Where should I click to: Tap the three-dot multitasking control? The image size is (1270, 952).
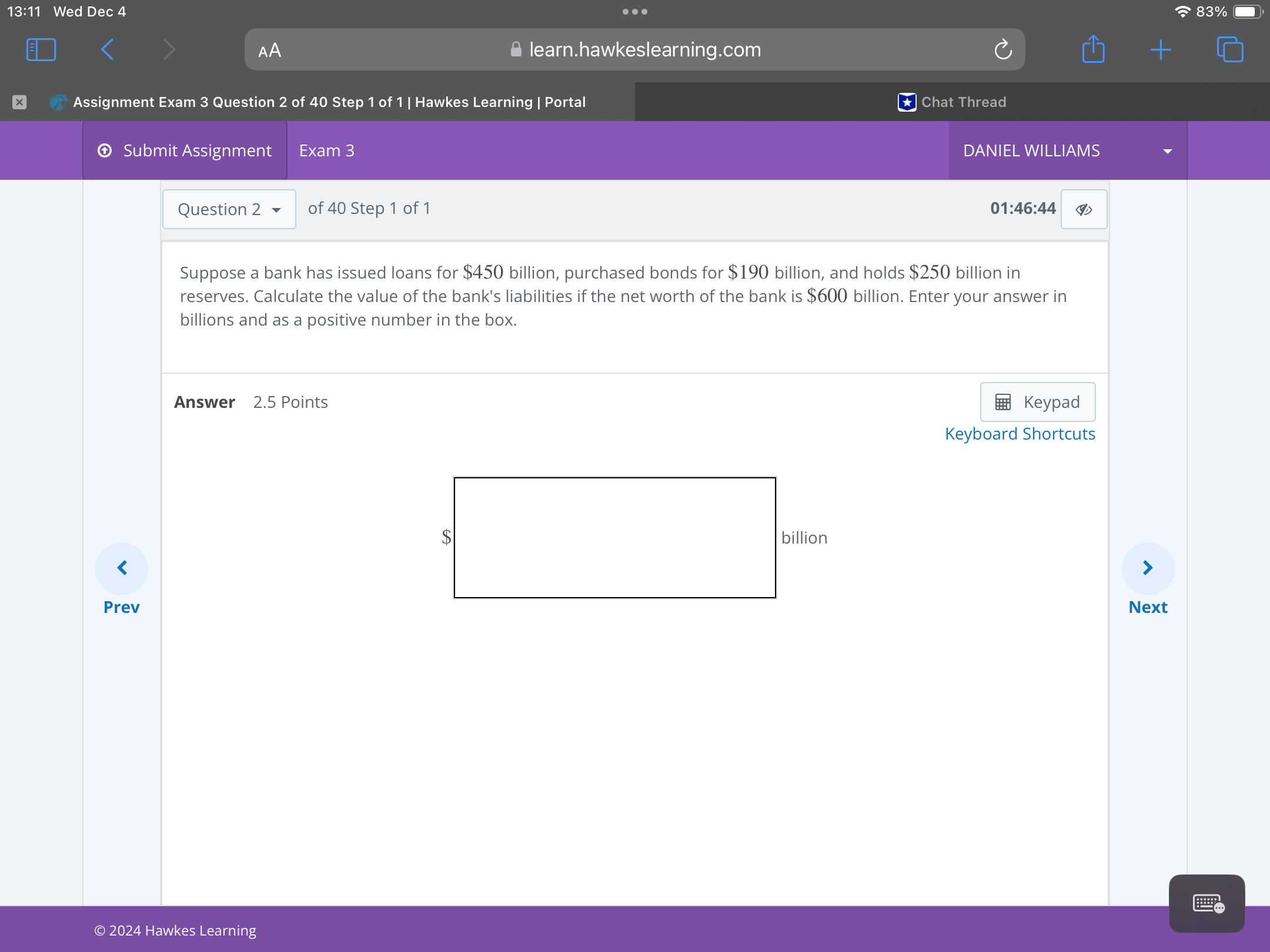(635, 12)
